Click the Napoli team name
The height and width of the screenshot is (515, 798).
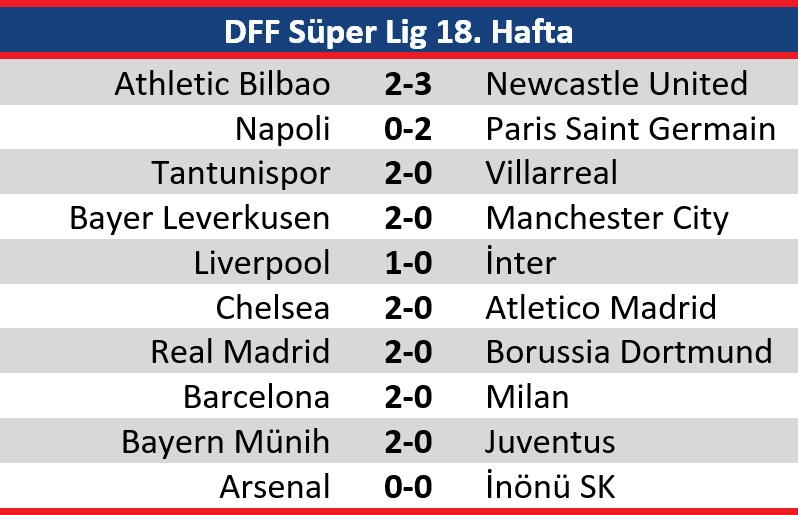283,129
